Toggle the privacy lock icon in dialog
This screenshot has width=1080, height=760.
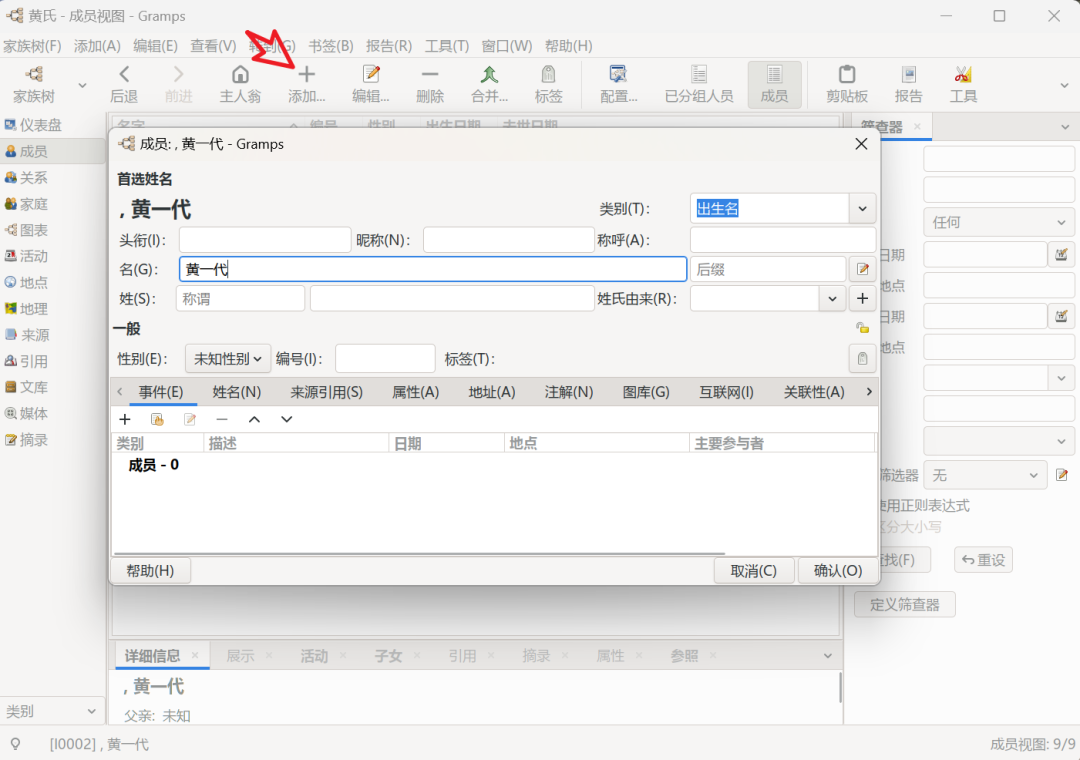(x=862, y=328)
